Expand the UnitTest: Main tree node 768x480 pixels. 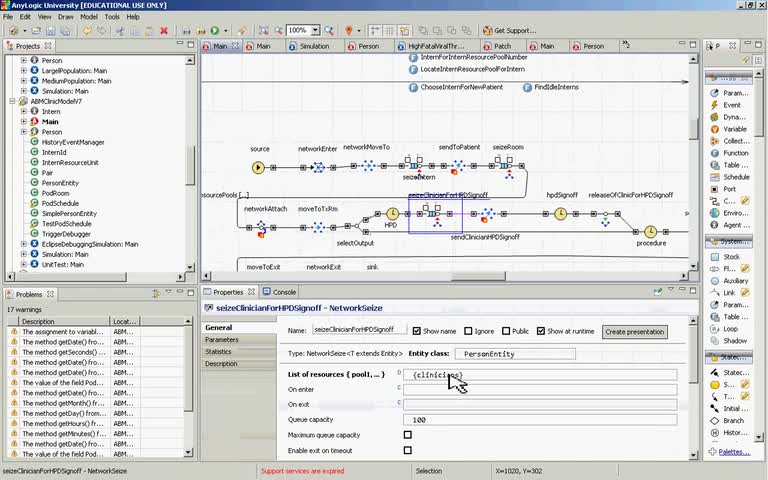click(x=24, y=264)
